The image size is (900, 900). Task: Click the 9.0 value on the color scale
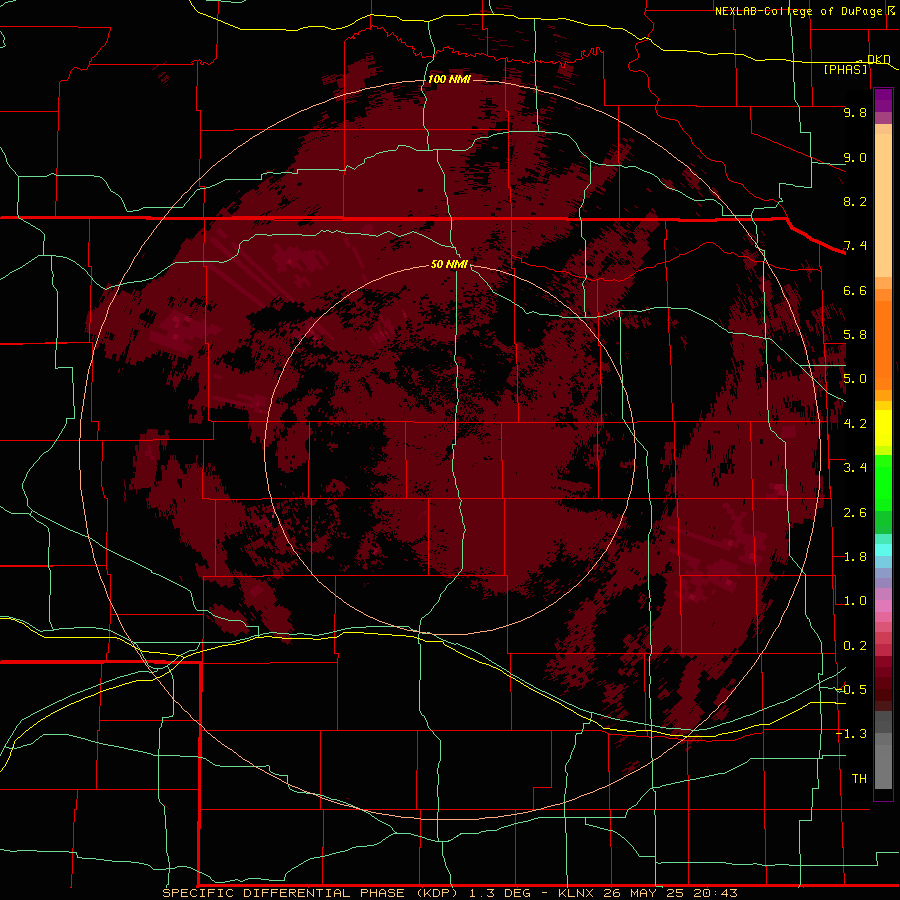[855, 157]
